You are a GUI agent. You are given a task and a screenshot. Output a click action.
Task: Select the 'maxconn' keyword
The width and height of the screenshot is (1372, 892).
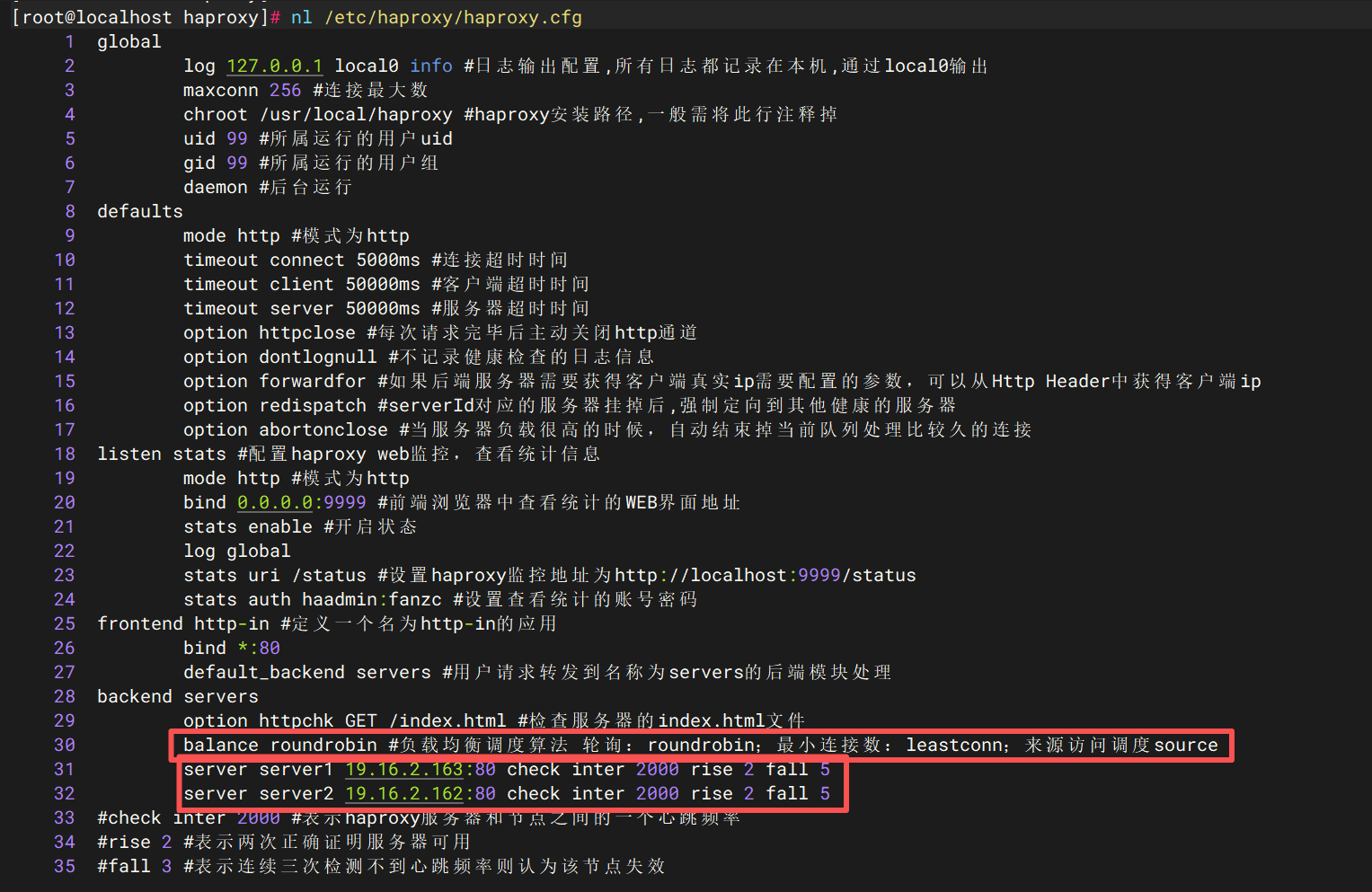tap(221, 90)
